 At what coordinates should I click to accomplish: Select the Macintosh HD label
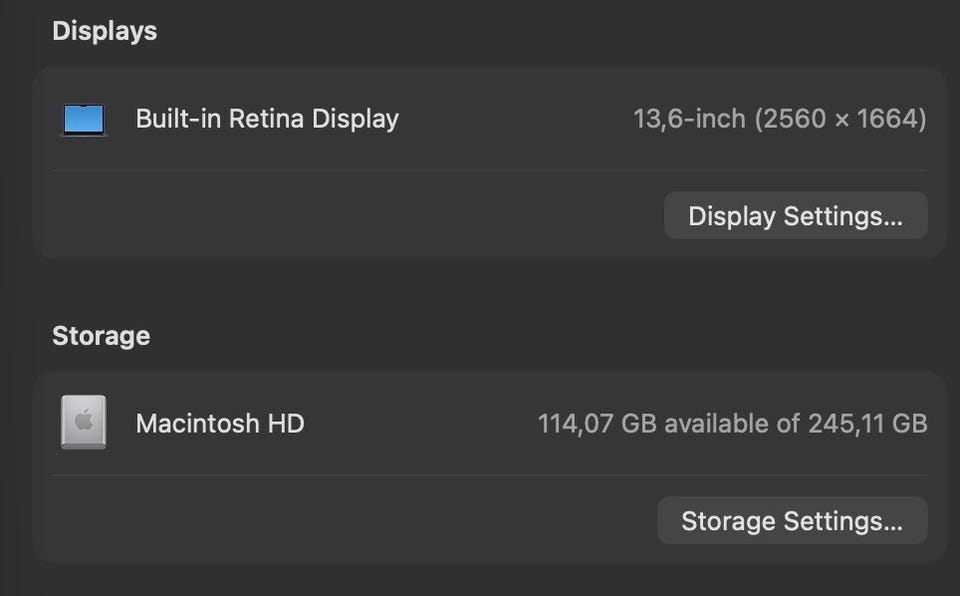220,423
